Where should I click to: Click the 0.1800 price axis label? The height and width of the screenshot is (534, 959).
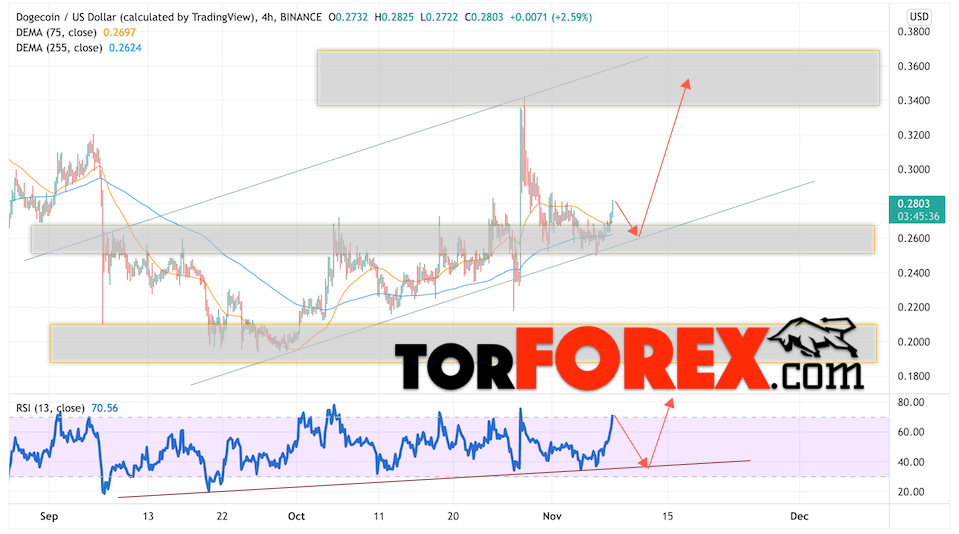click(914, 376)
